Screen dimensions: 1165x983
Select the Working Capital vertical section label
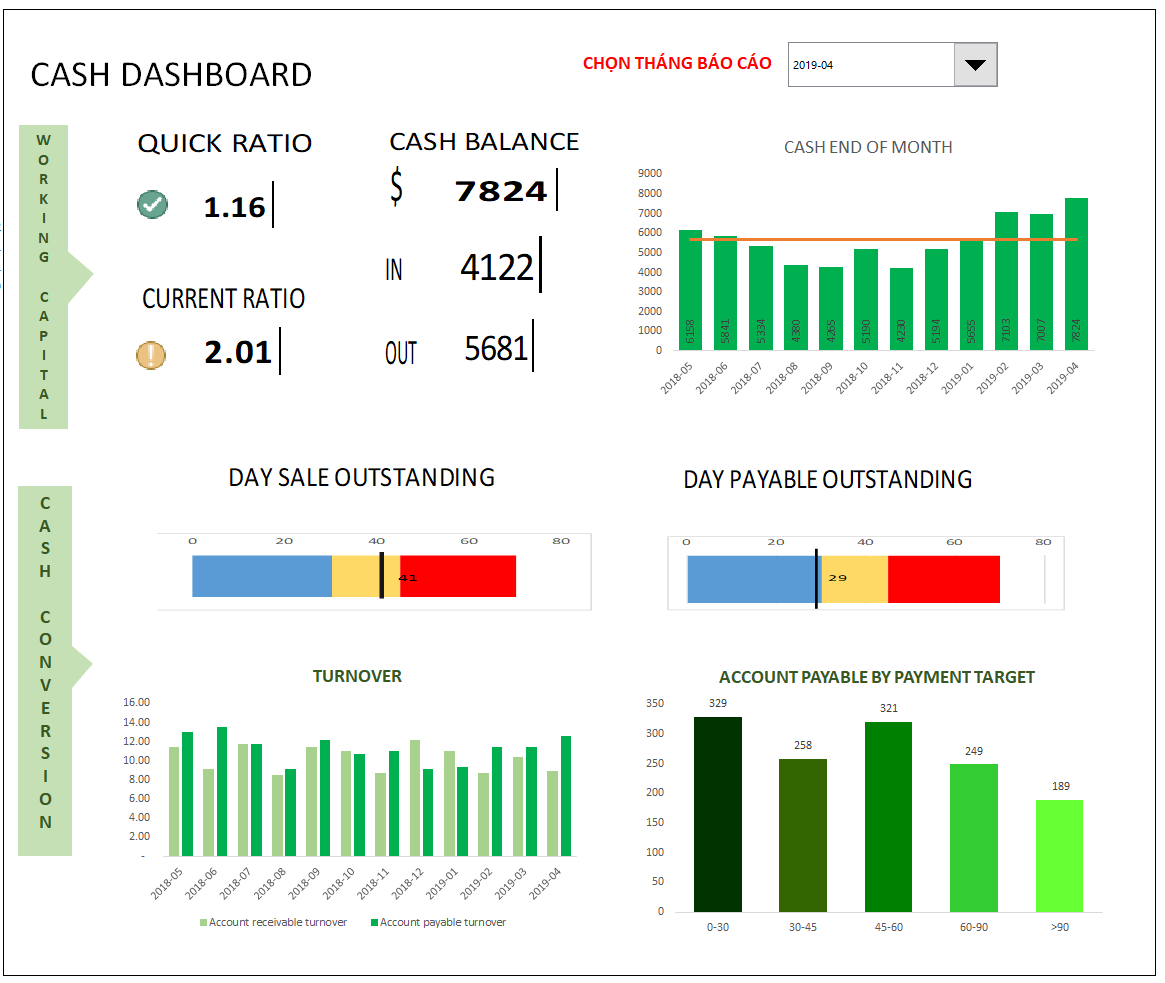(x=44, y=276)
